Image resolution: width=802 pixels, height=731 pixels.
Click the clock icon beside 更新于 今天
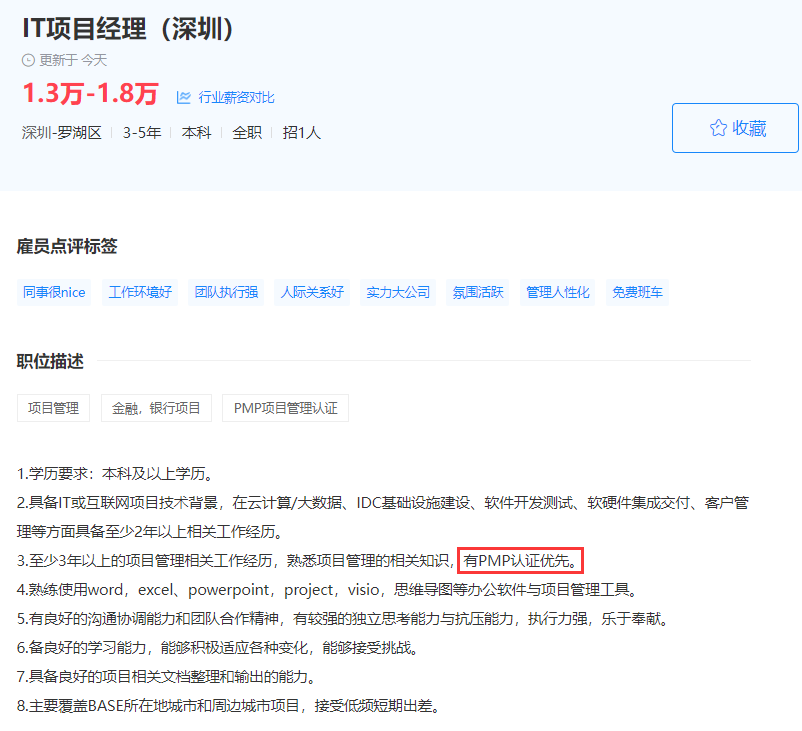28,60
